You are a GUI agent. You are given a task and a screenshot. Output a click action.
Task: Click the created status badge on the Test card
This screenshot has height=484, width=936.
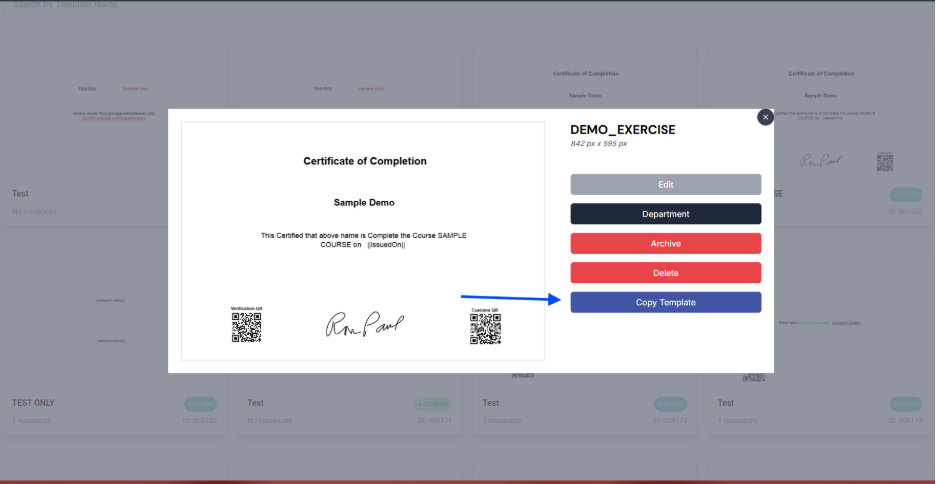[433, 404]
